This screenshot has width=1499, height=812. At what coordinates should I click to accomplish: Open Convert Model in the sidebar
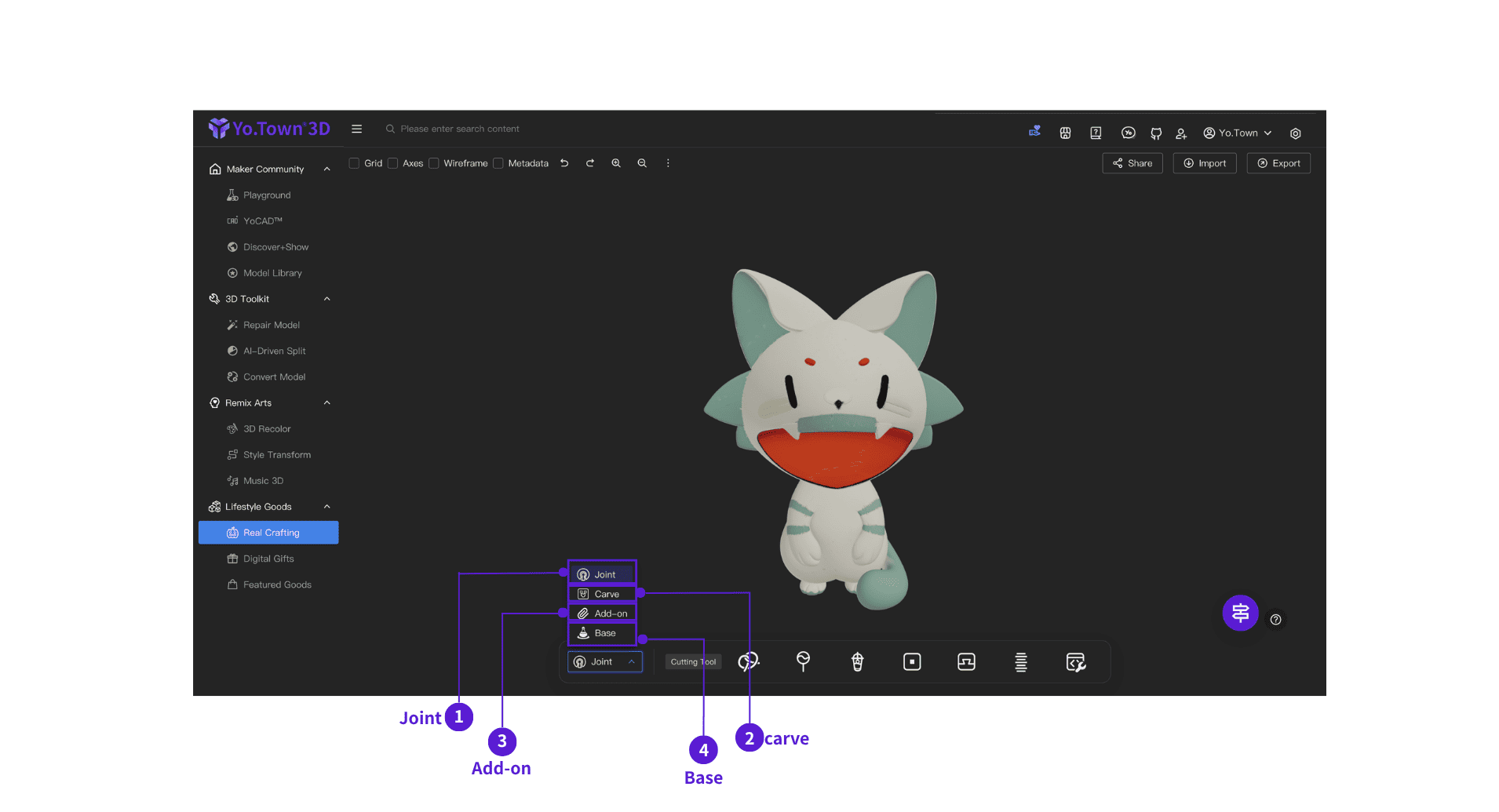(x=268, y=377)
